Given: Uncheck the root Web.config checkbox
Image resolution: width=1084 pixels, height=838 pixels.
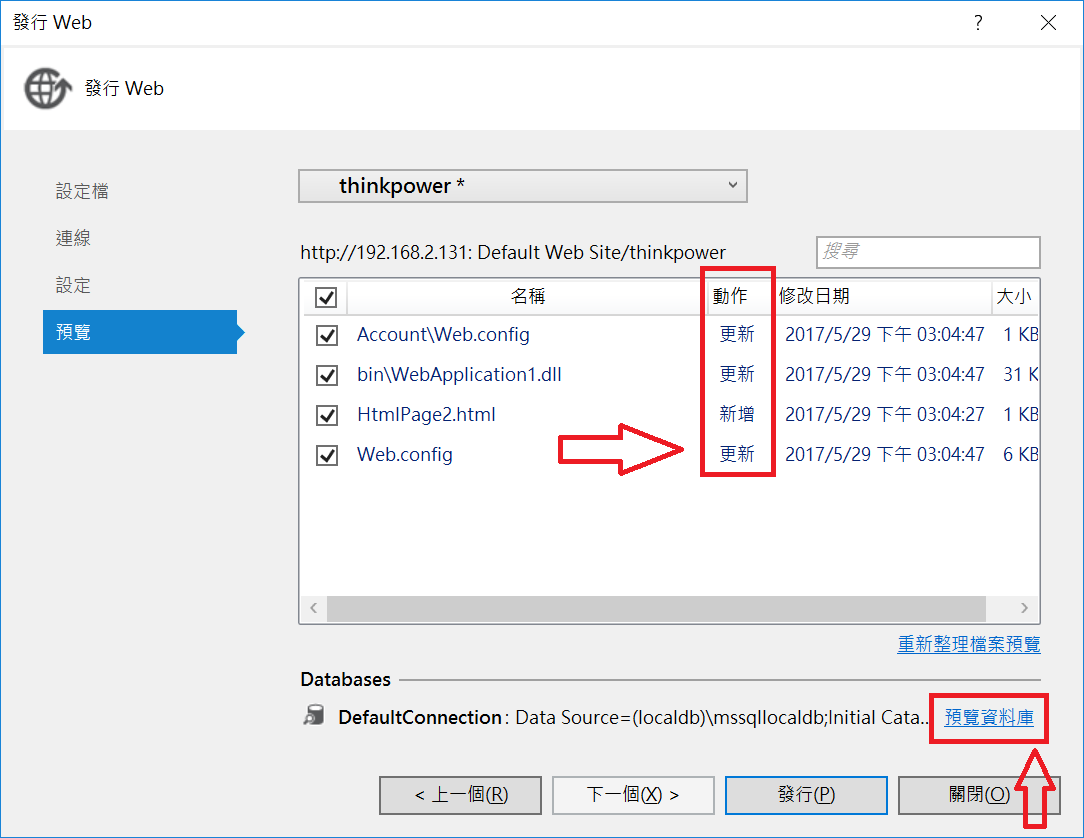Looking at the screenshot, I should tap(326, 456).
